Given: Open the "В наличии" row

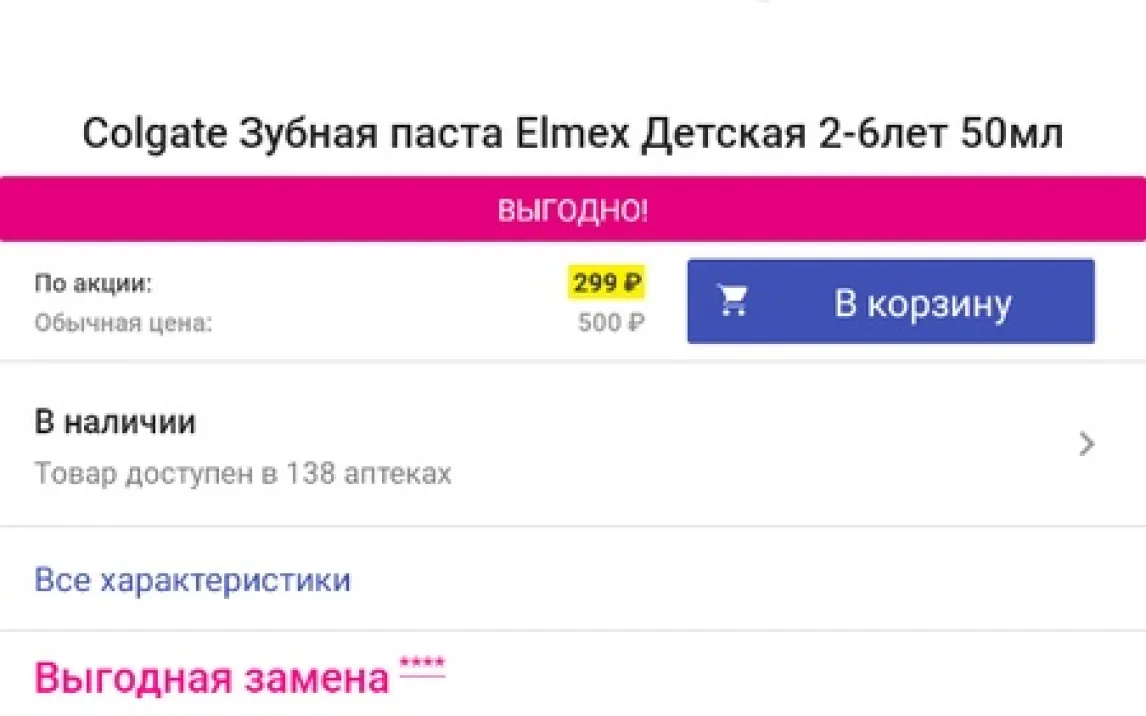Looking at the screenshot, I should (115, 422).
